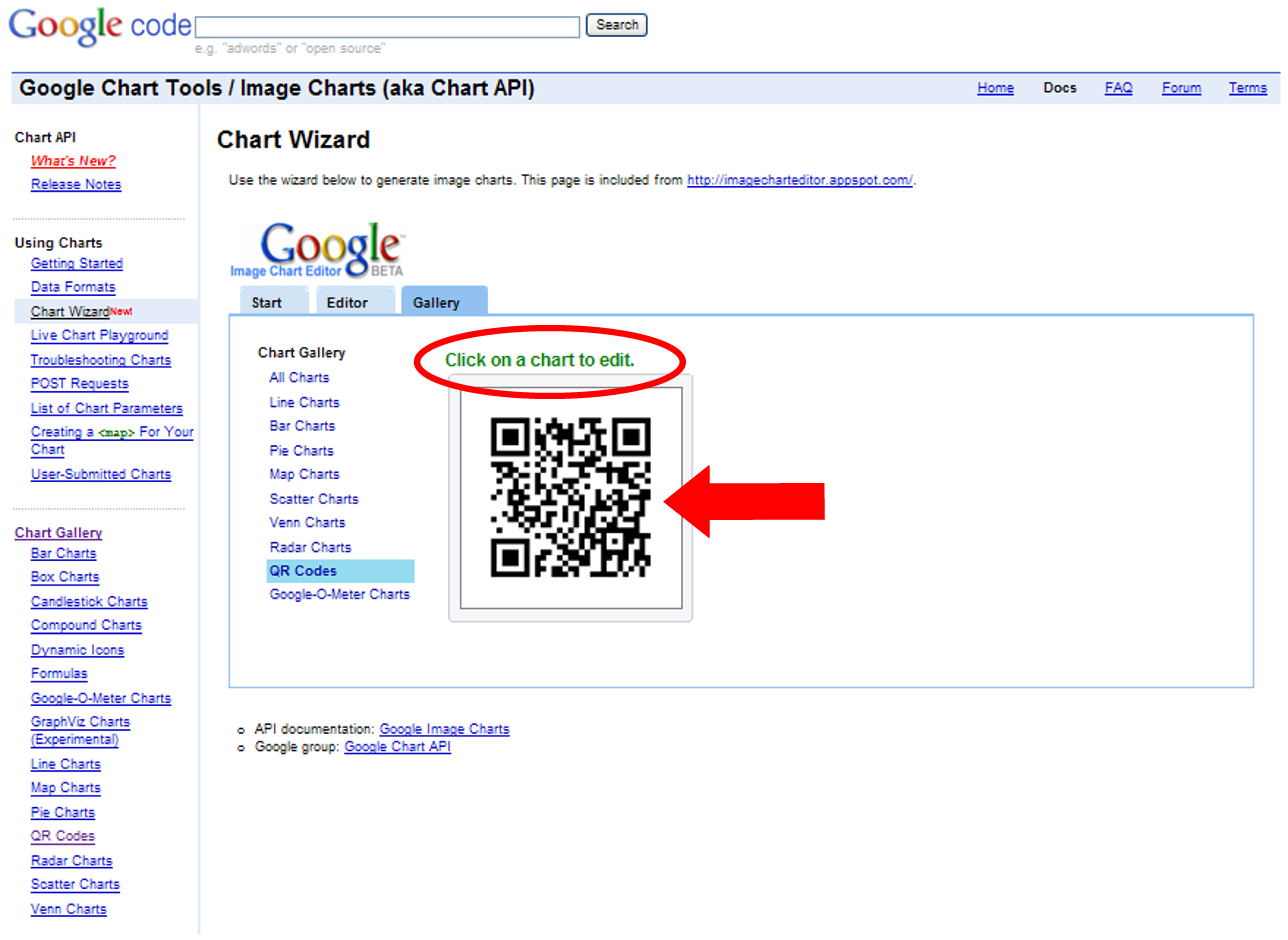Open the Terms header link
The width and height of the screenshot is (1288, 940).
coord(1247,88)
